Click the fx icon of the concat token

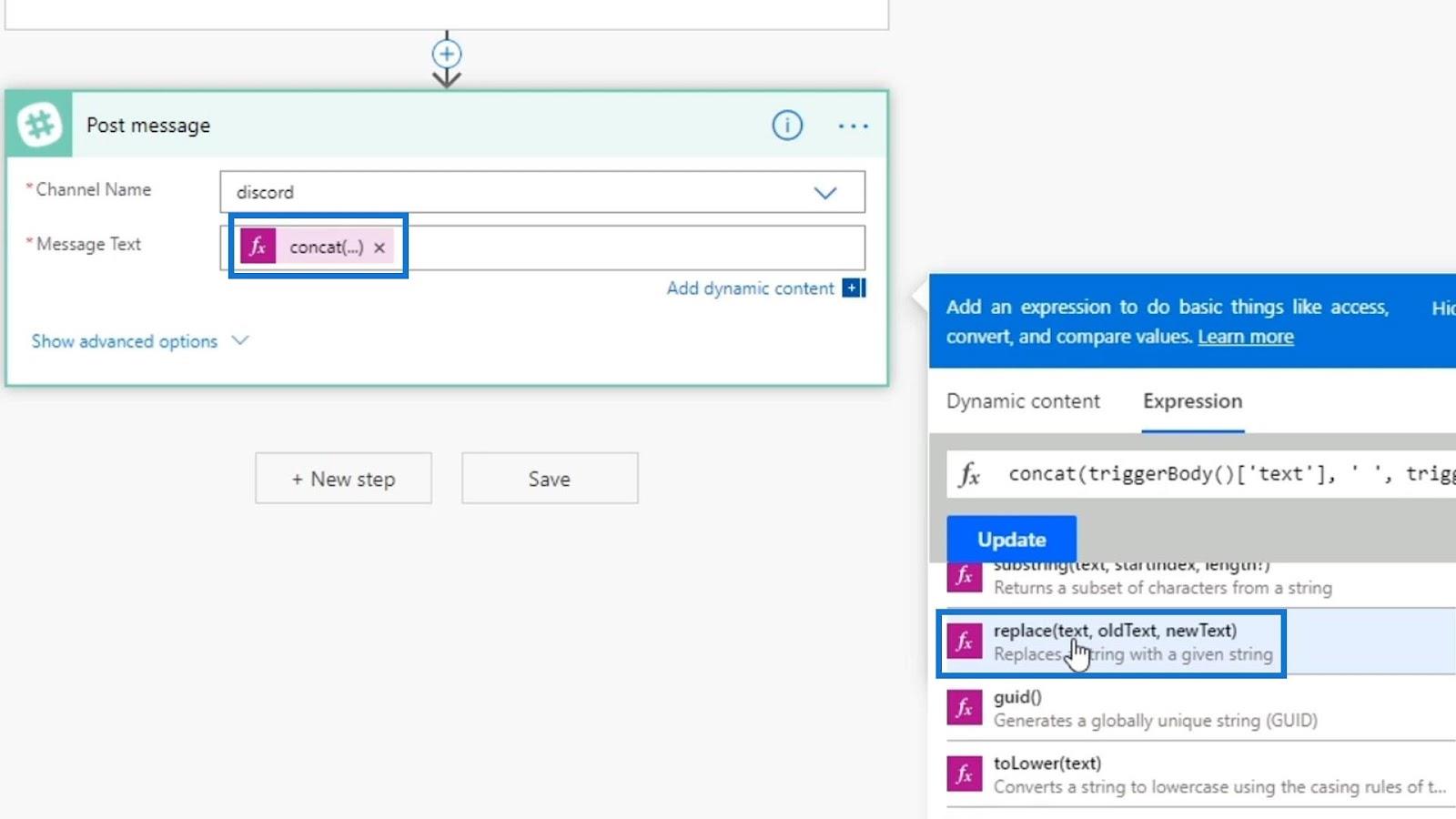pyautogui.click(x=258, y=247)
